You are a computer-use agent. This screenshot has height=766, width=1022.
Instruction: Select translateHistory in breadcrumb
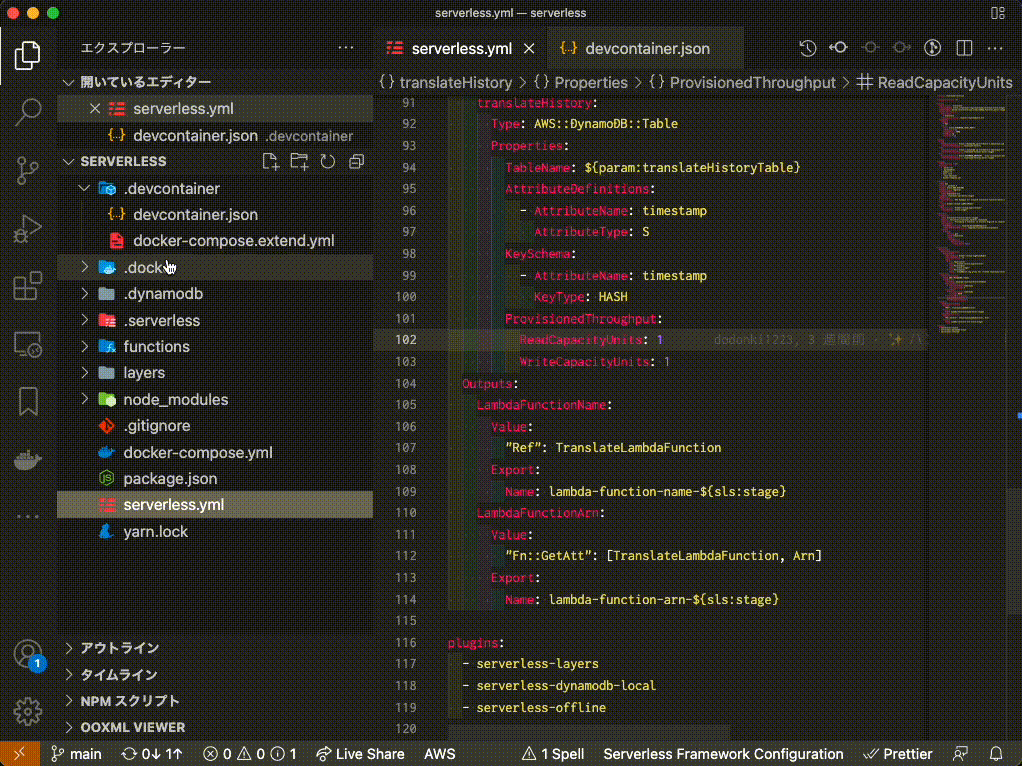click(455, 83)
